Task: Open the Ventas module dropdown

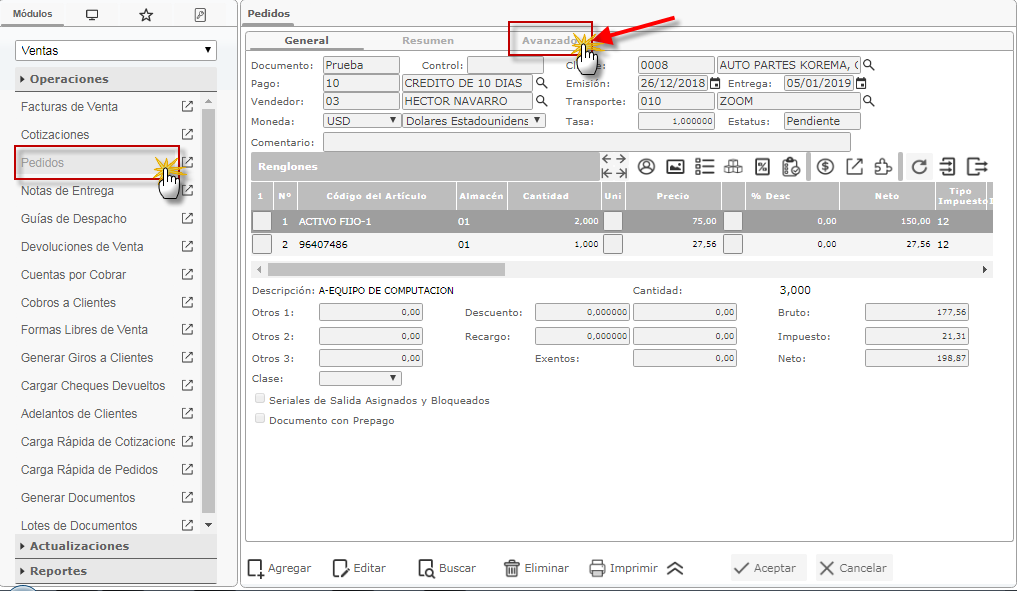Action: [x=116, y=50]
